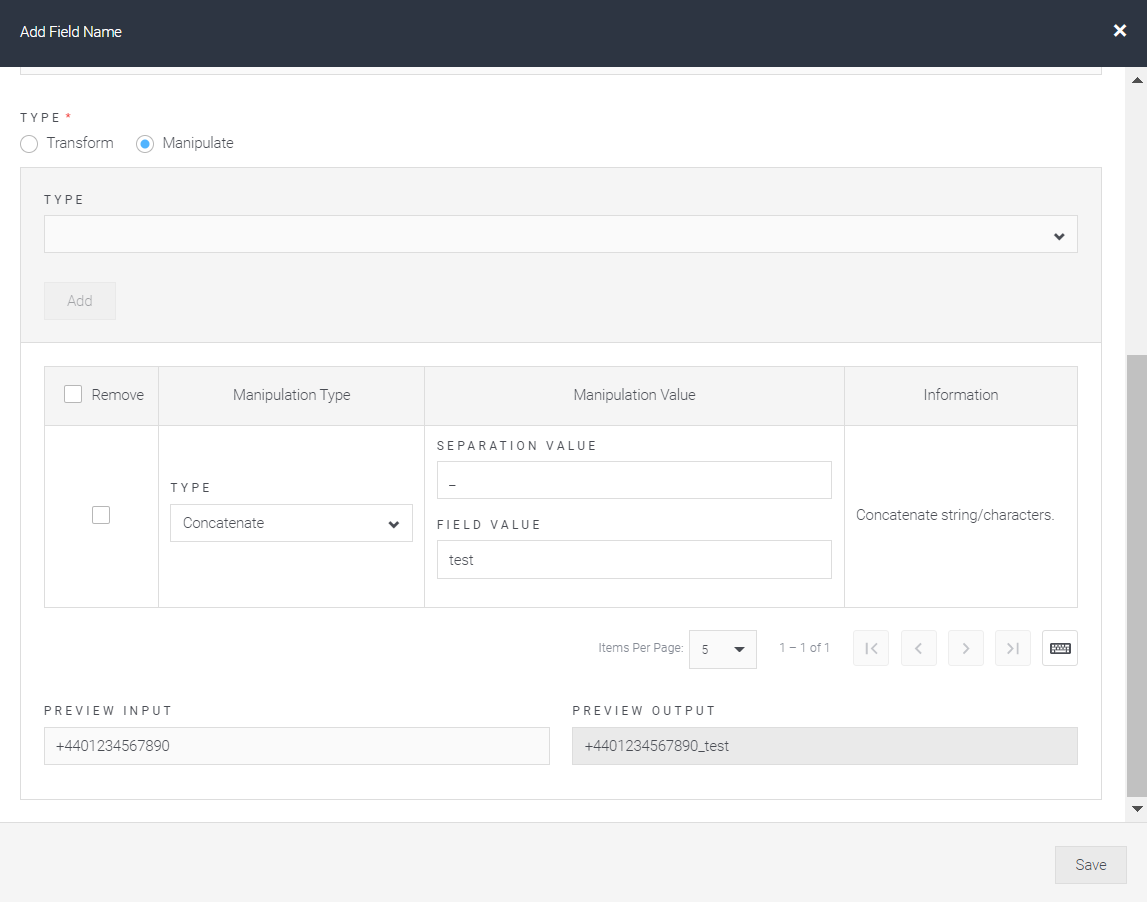The image size is (1147, 902).
Task: Open Items Per Page dropdown
Action: [723, 649]
